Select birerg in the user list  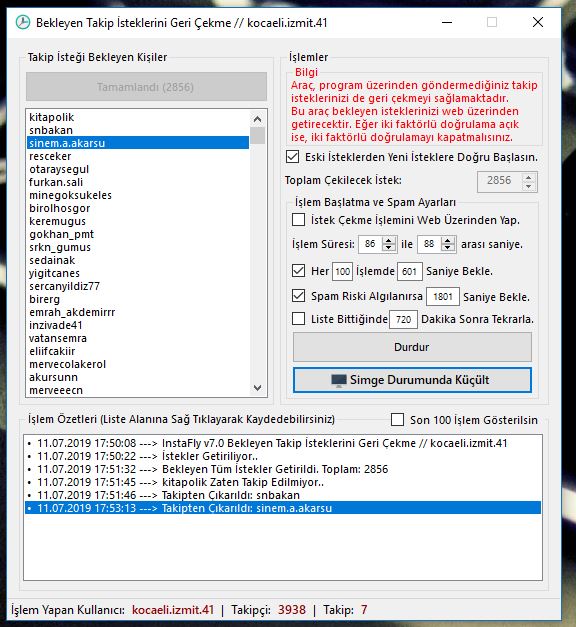pyautogui.click(x=138, y=299)
